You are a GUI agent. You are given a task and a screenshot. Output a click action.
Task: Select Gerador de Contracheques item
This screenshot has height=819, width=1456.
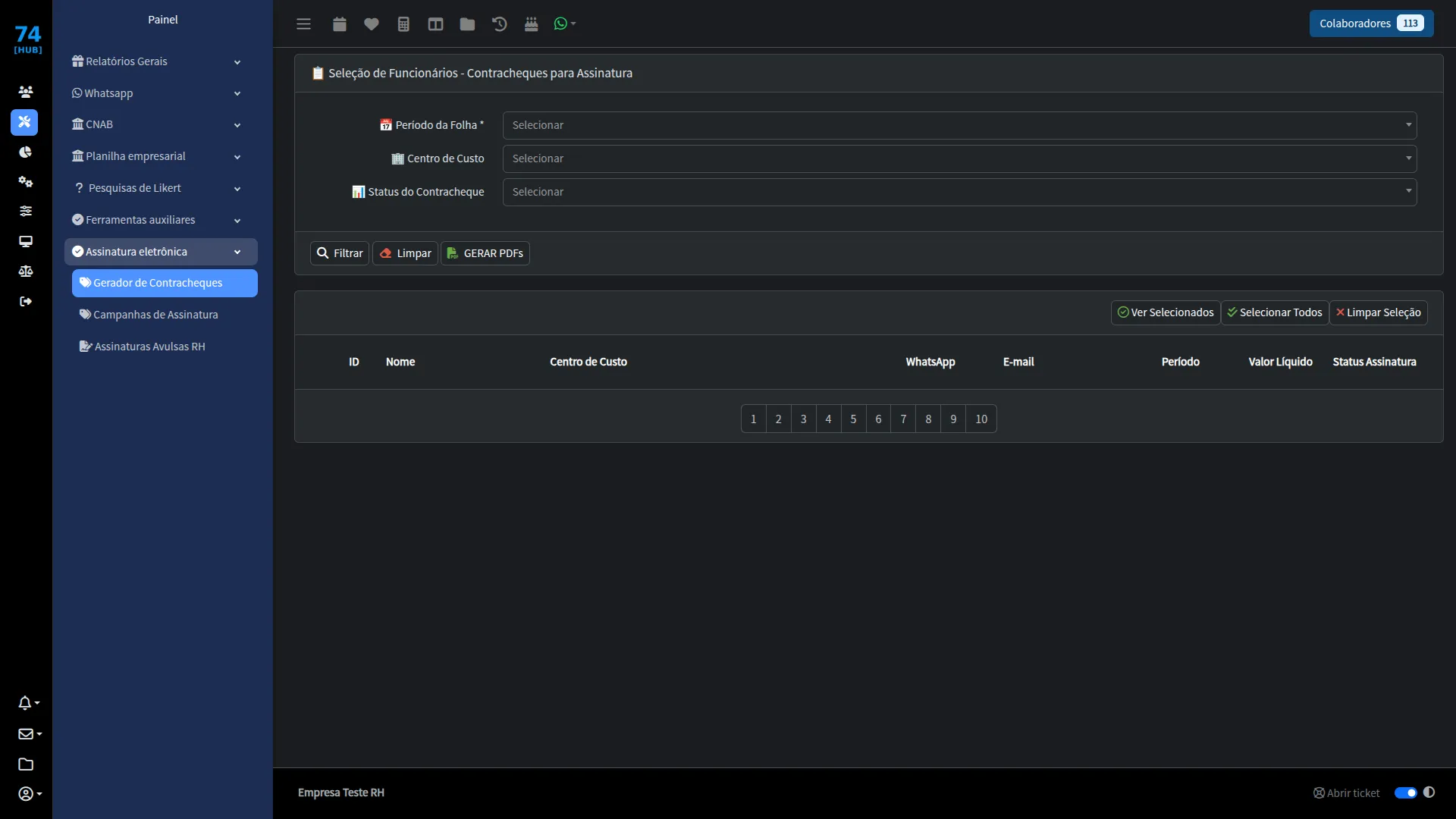(165, 283)
